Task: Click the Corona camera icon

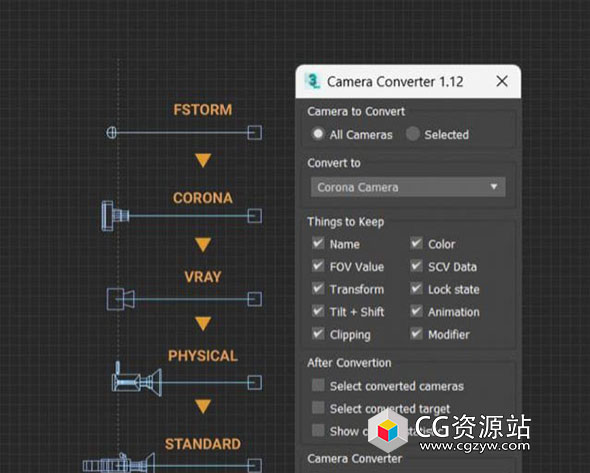Action: (115, 216)
